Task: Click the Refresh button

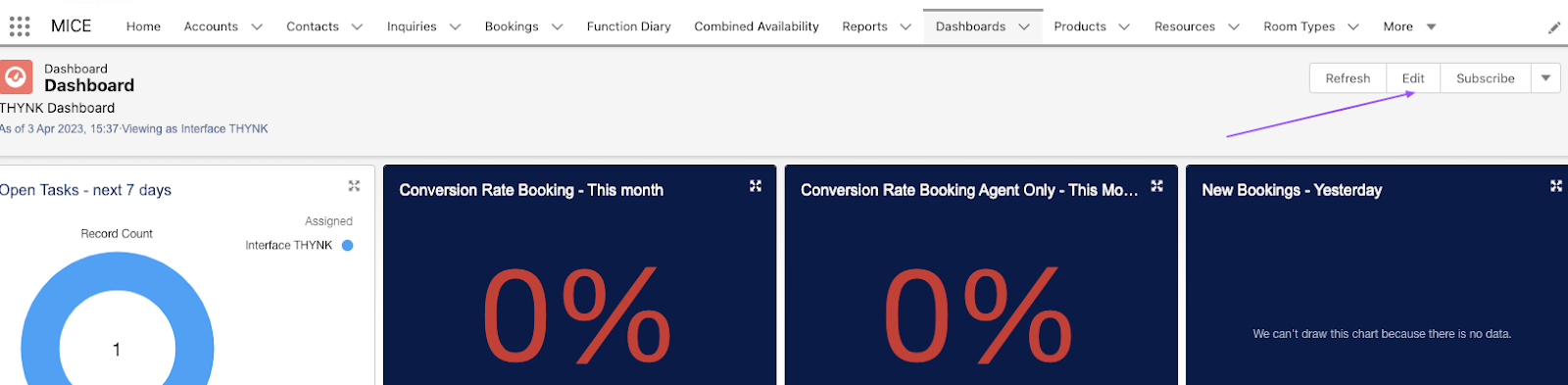Action: tap(1347, 78)
